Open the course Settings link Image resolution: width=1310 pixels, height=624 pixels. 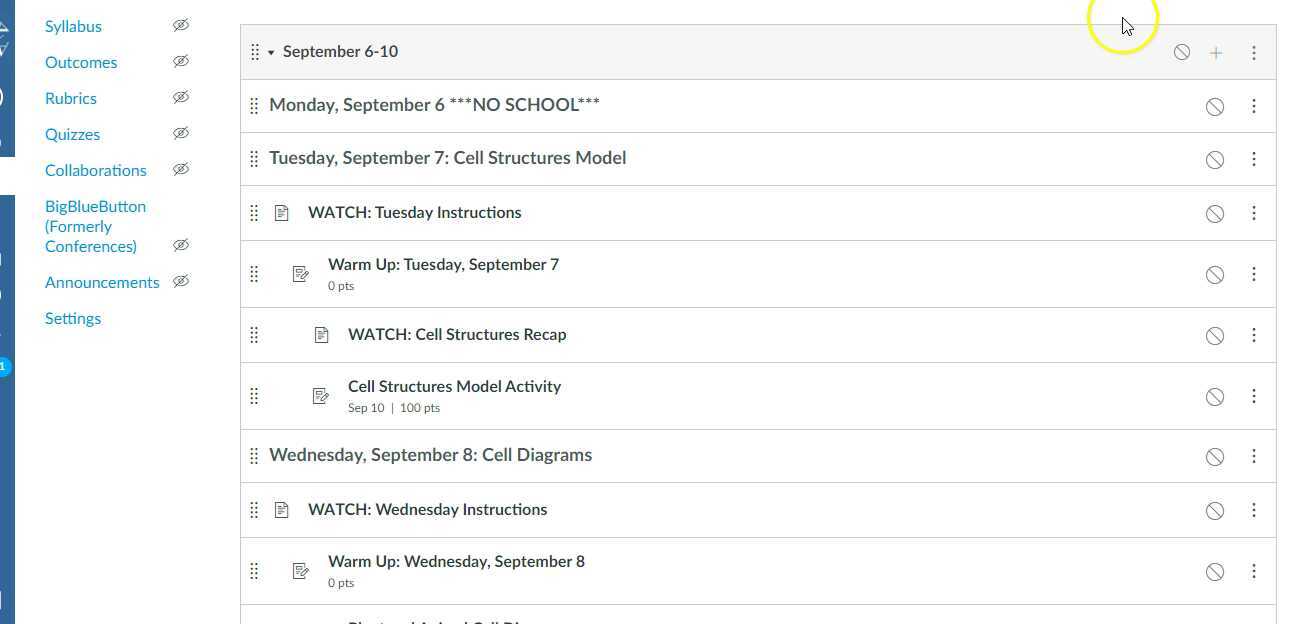[x=73, y=318]
